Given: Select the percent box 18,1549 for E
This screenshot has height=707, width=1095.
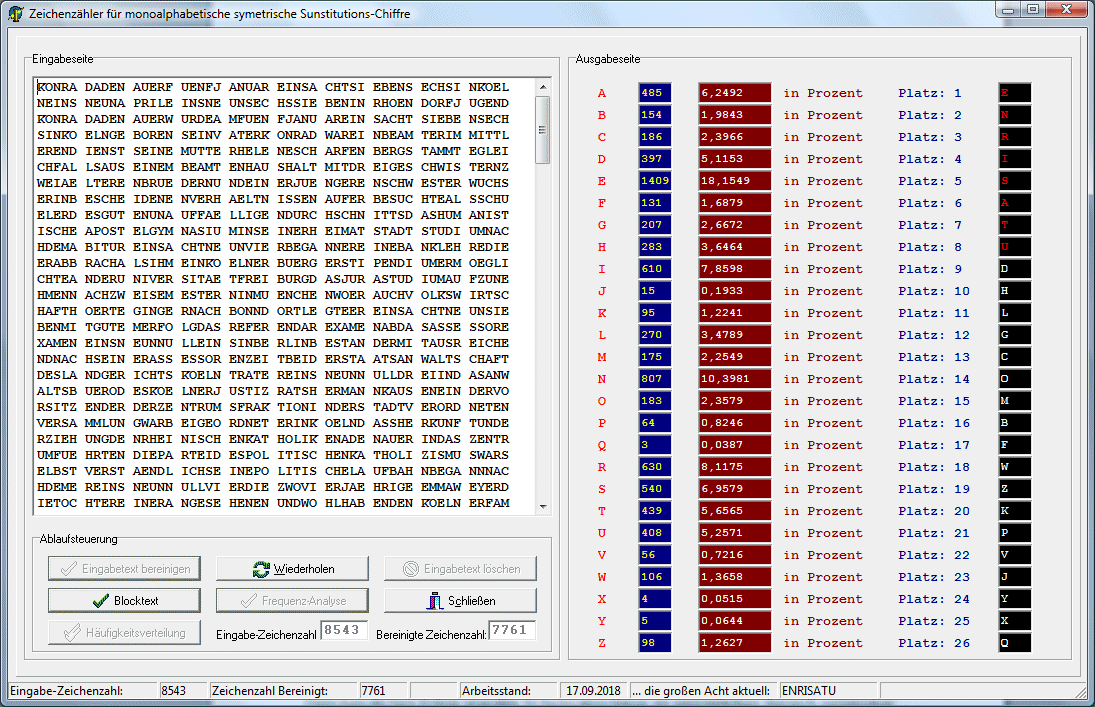Looking at the screenshot, I should [735, 181].
